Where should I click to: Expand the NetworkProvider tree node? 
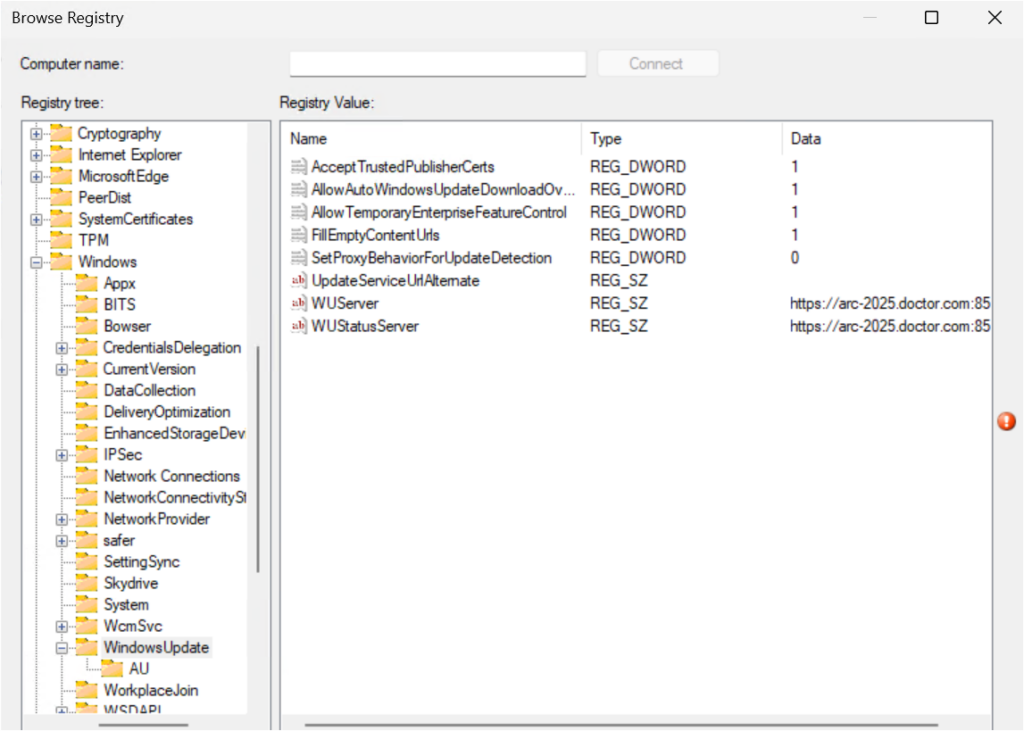click(x=62, y=519)
